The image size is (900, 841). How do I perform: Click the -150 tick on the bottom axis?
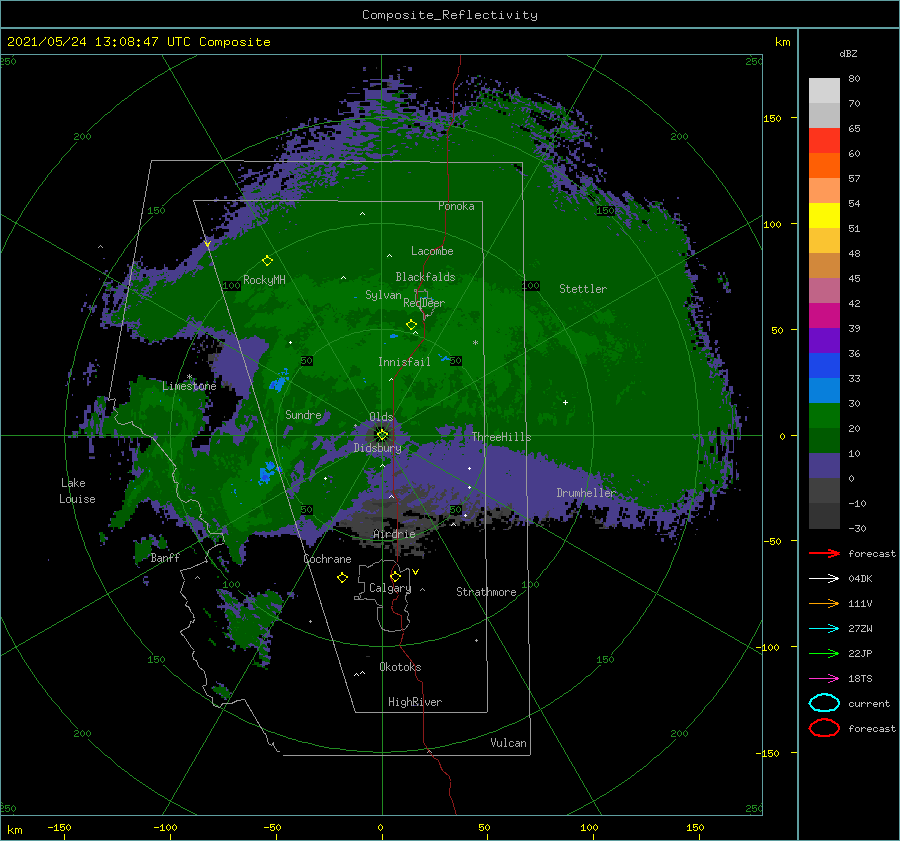(x=59, y=827)
